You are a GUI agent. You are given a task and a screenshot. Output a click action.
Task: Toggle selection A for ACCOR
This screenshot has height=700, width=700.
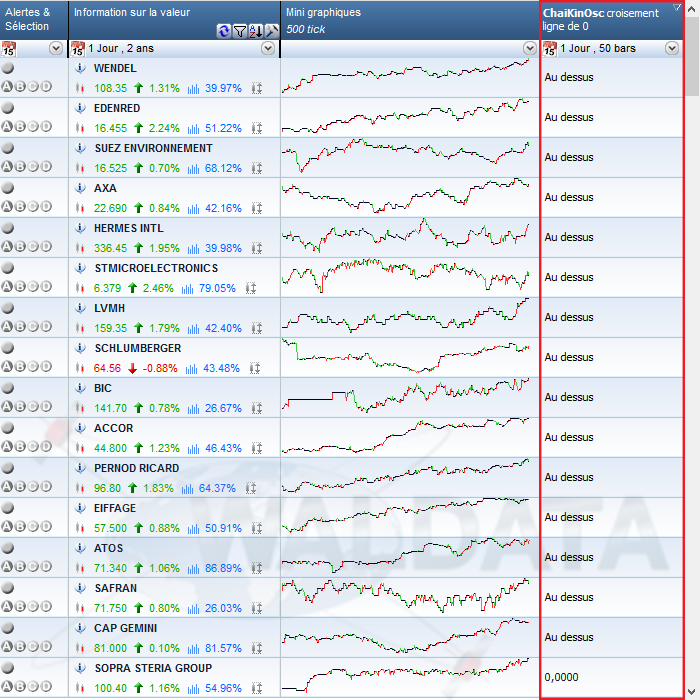(x=7, y=446)
